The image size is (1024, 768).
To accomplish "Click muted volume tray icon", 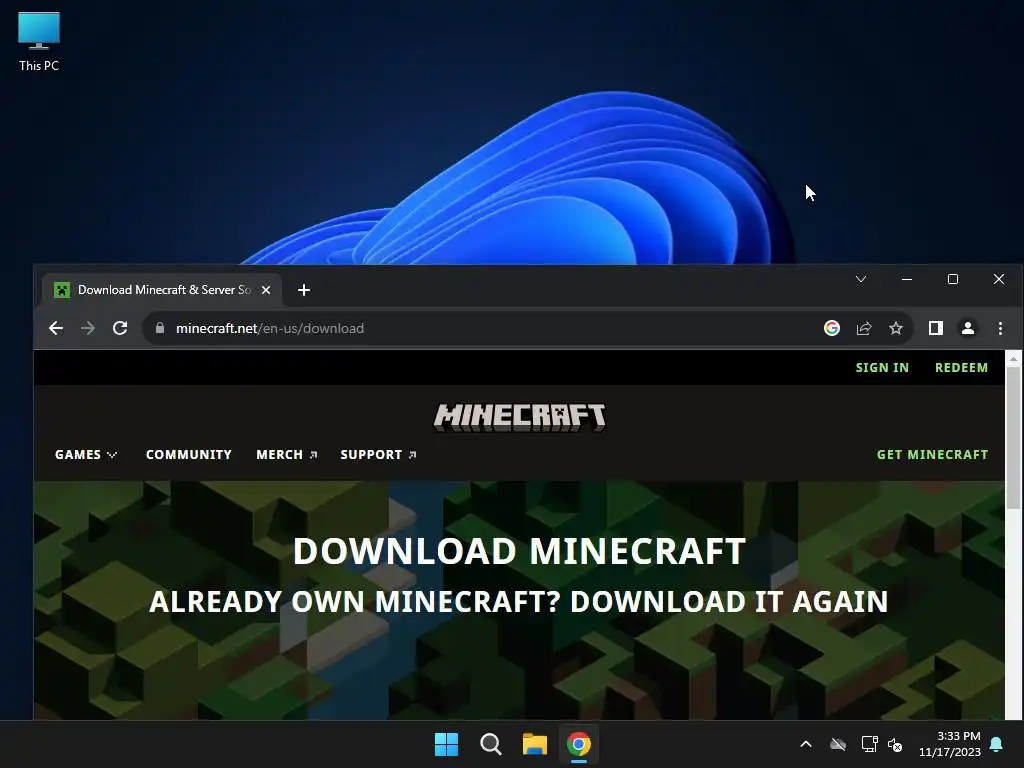I will pyautogui.click(x=895, y=744).
